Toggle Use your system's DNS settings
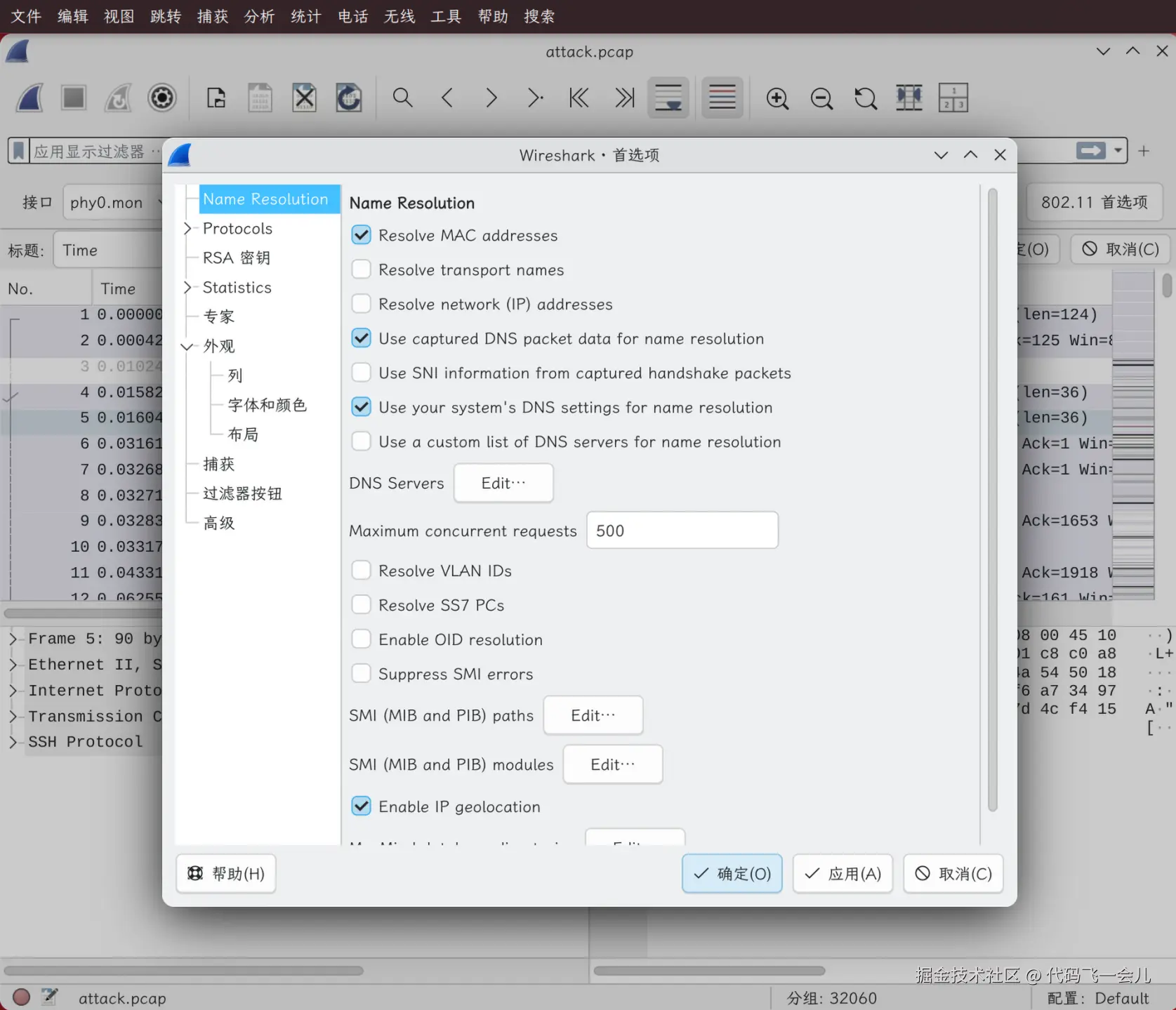Viewport: 1176px width, 1010px height. (361, 406)
